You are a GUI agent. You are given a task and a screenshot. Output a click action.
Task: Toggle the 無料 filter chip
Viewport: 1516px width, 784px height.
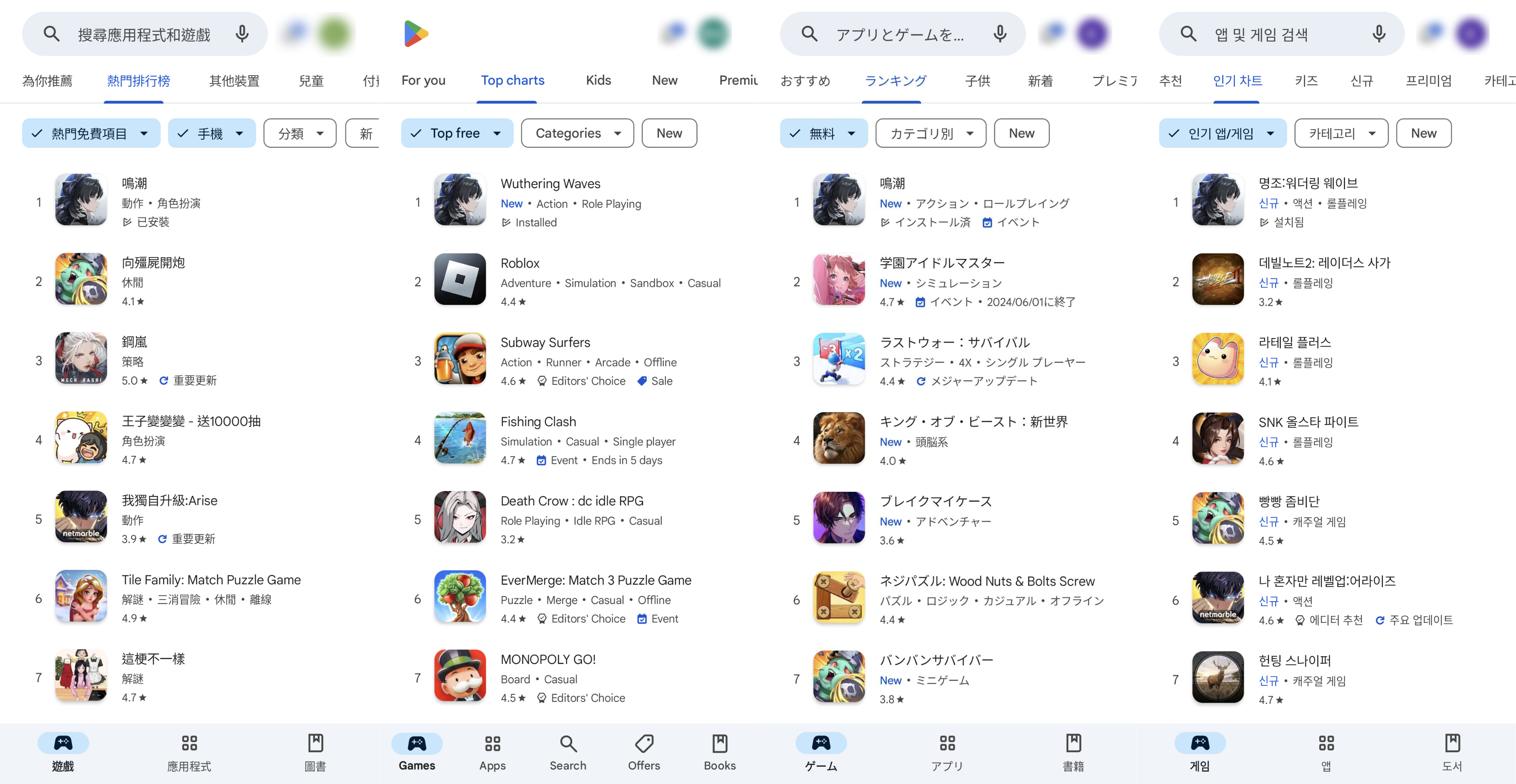tap(823, 133)
